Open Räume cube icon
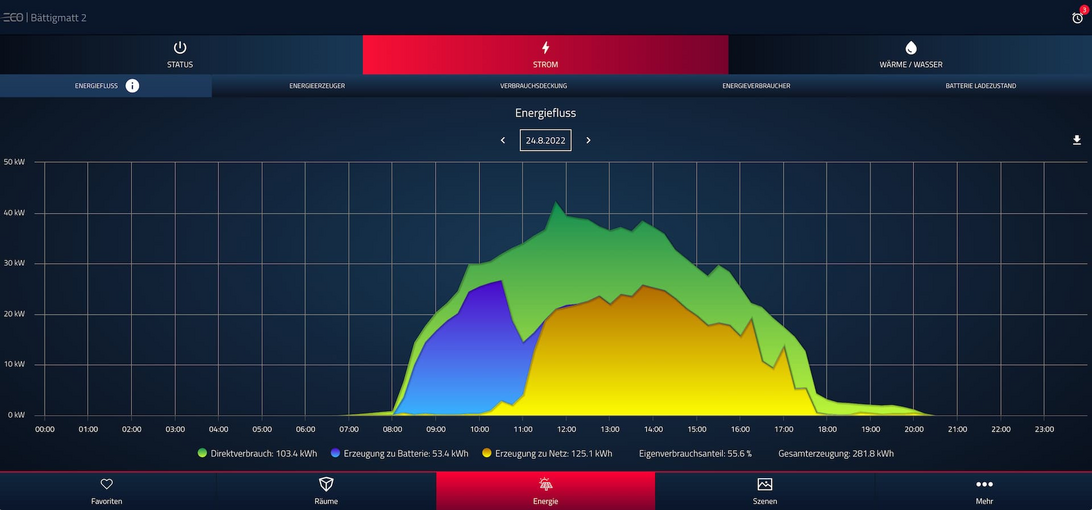Viewport: 1092px width, 510px height. [326, 484]
